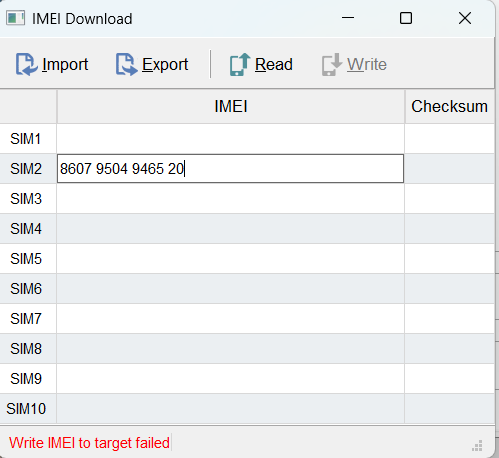The height and width of the screenshot is (458, 499).
Task: Select the SIM7 row header
Action: [x=28, y=319]
